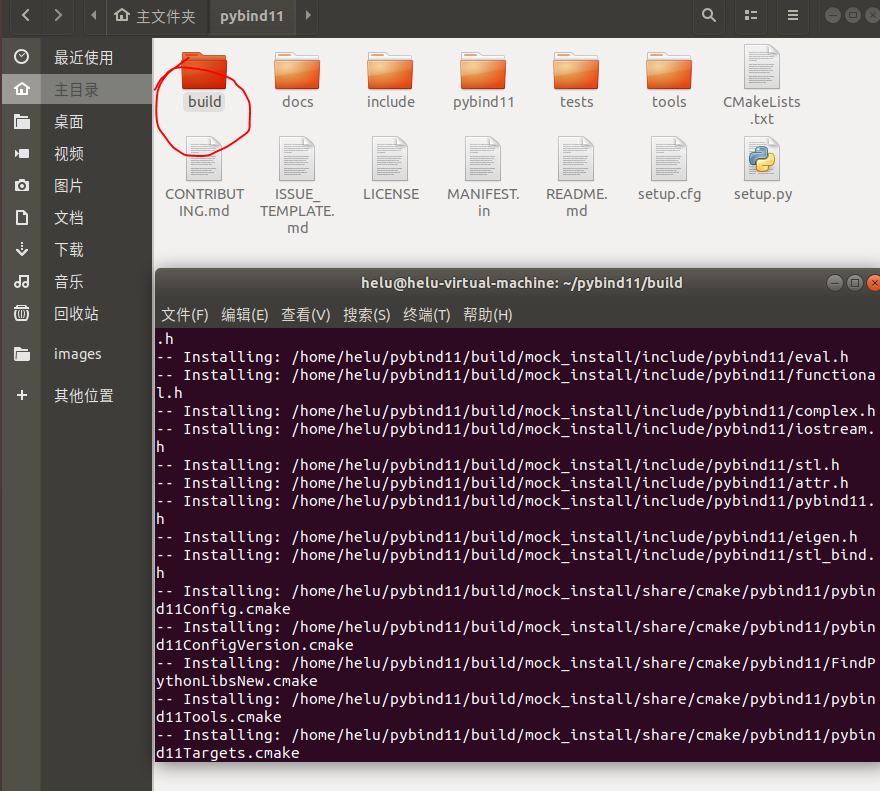Toggle the list/grid view icon

click(751, 15)
